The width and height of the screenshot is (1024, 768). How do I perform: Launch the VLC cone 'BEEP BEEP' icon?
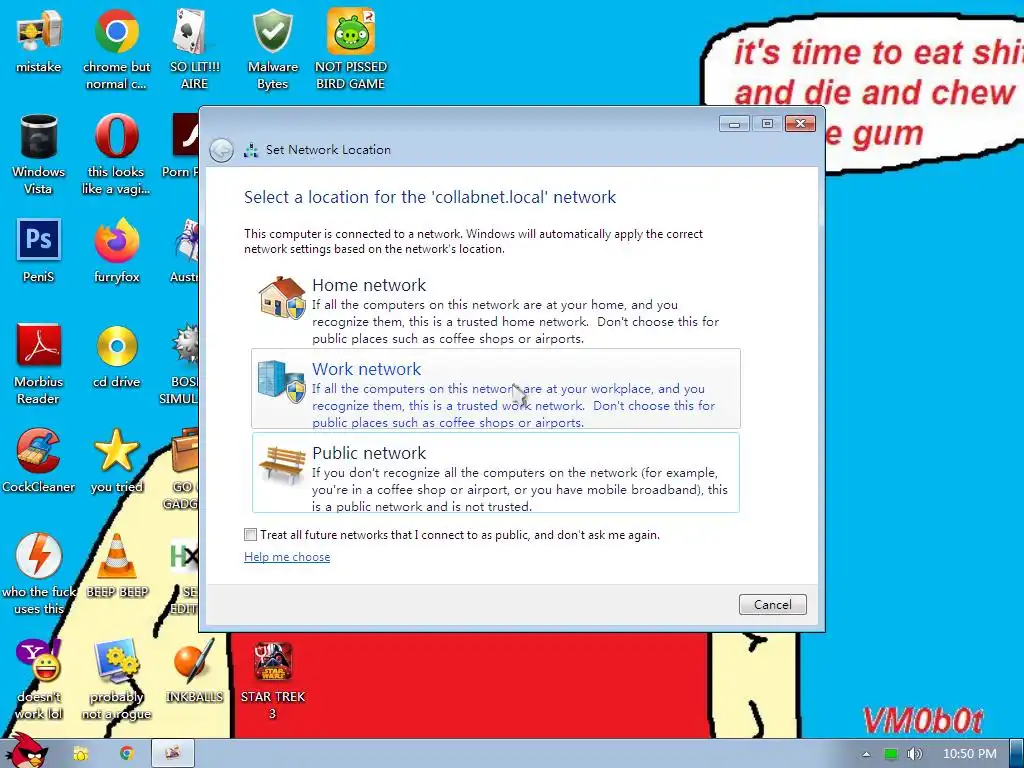pyautogui.click(x=116, y=566)
